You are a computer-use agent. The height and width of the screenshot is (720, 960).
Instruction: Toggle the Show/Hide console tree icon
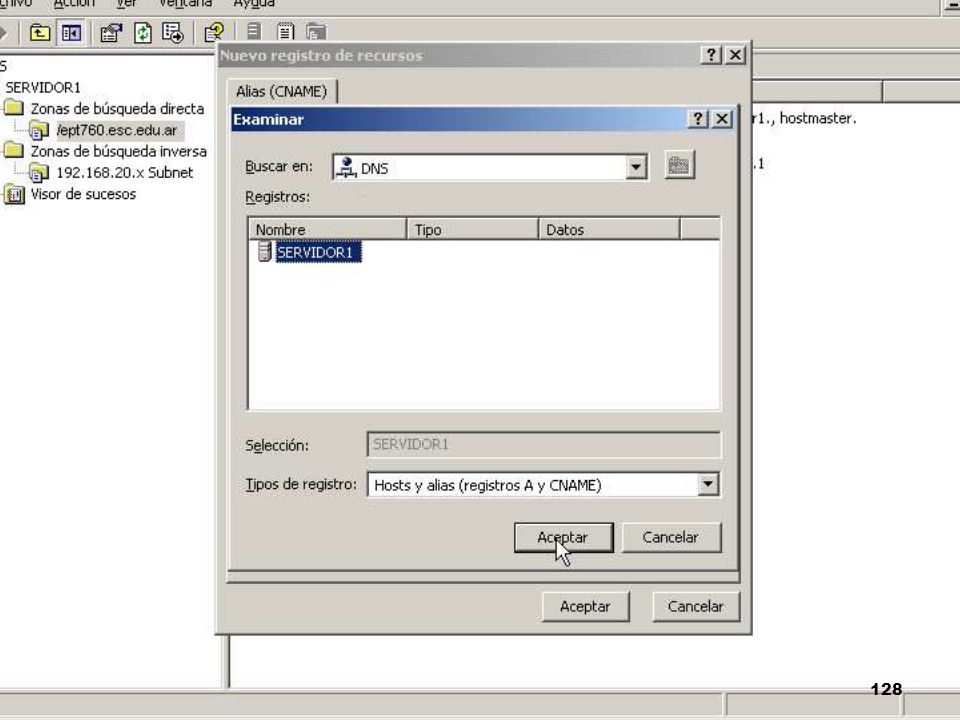(71, 32)
